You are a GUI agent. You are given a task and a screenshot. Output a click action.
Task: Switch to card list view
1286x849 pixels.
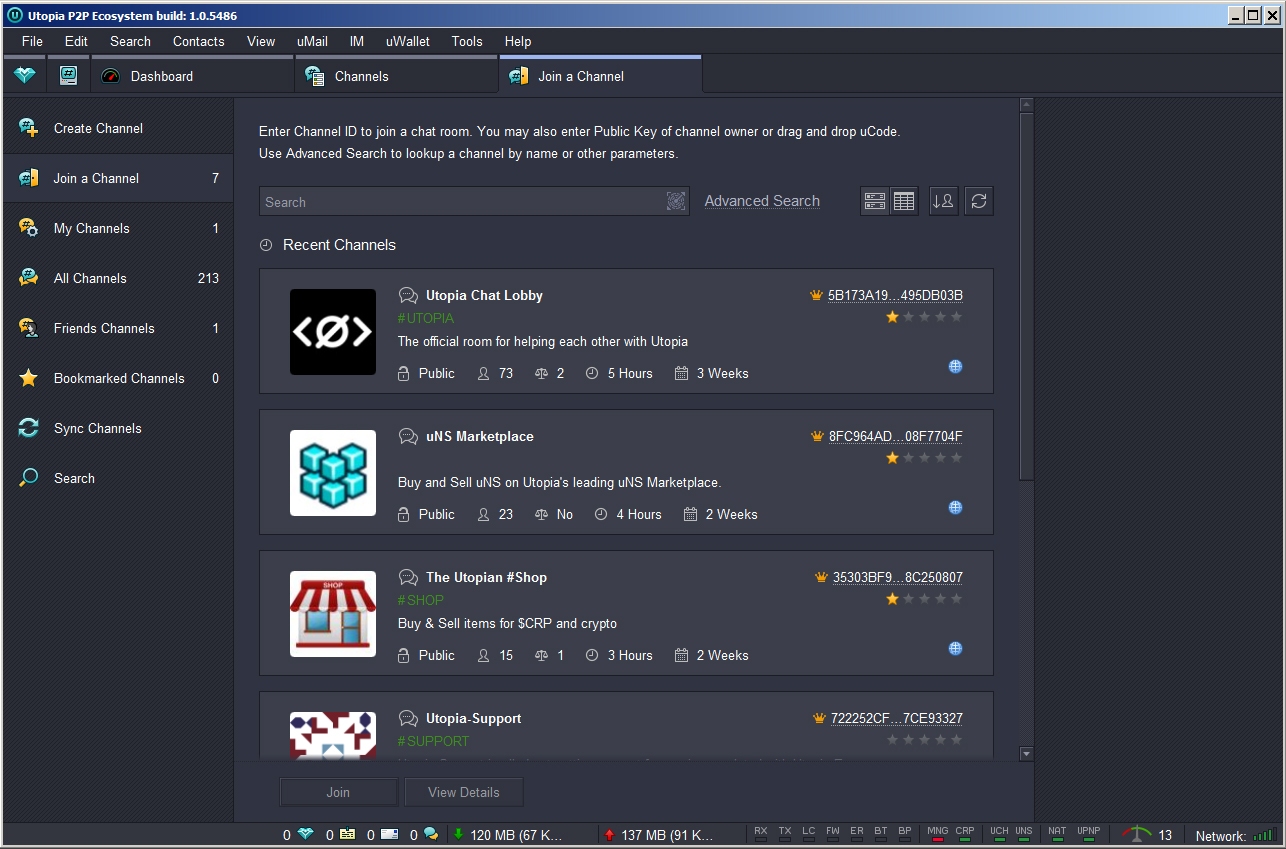coord(875,201)
